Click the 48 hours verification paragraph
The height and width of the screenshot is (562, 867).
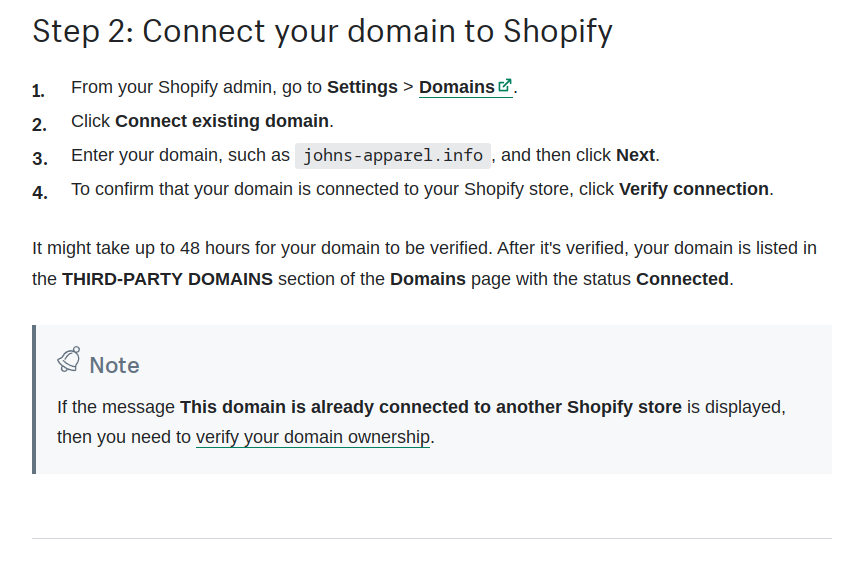[x=424, y=263]
